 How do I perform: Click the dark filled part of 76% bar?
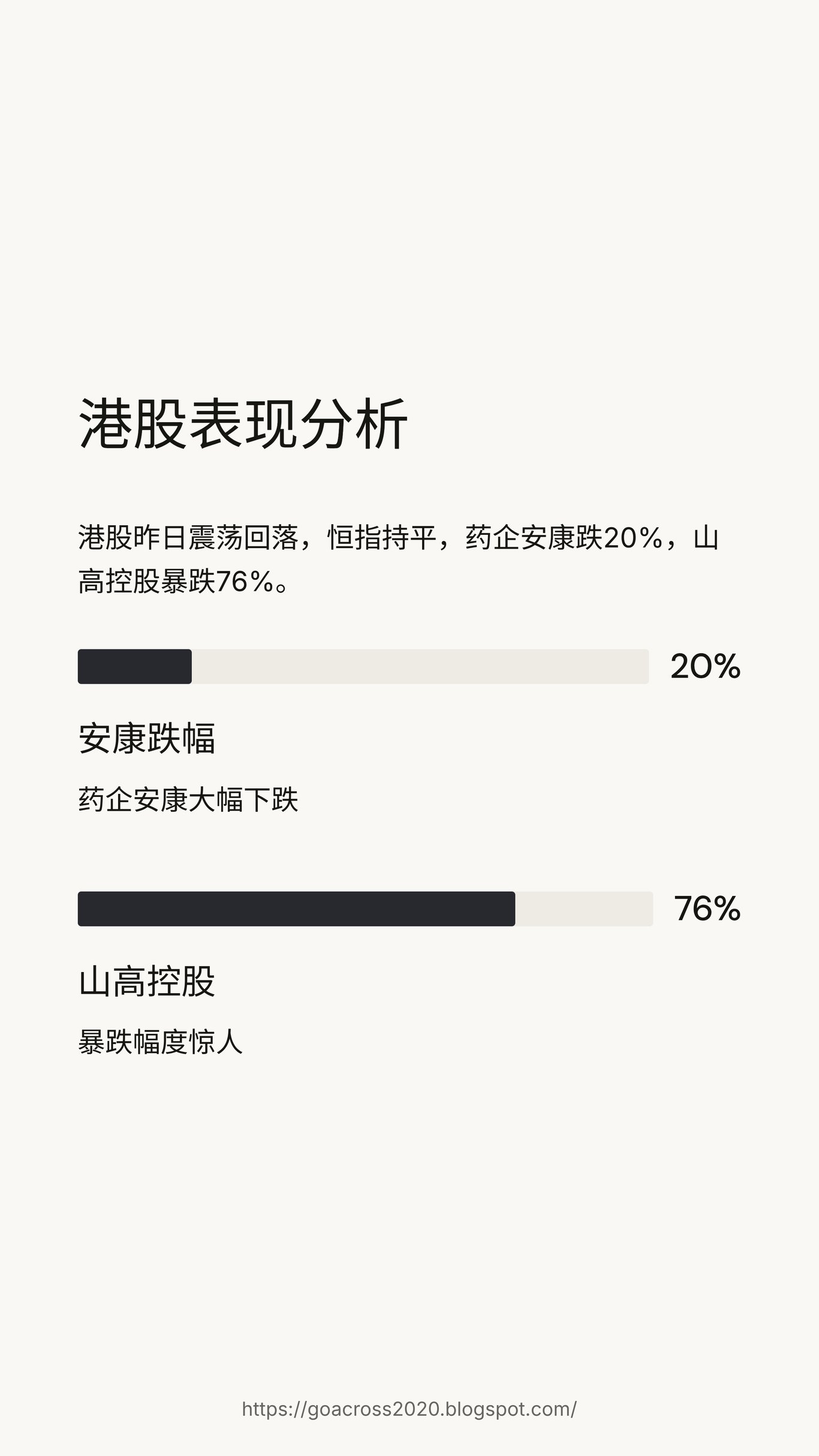pos(296,909)
